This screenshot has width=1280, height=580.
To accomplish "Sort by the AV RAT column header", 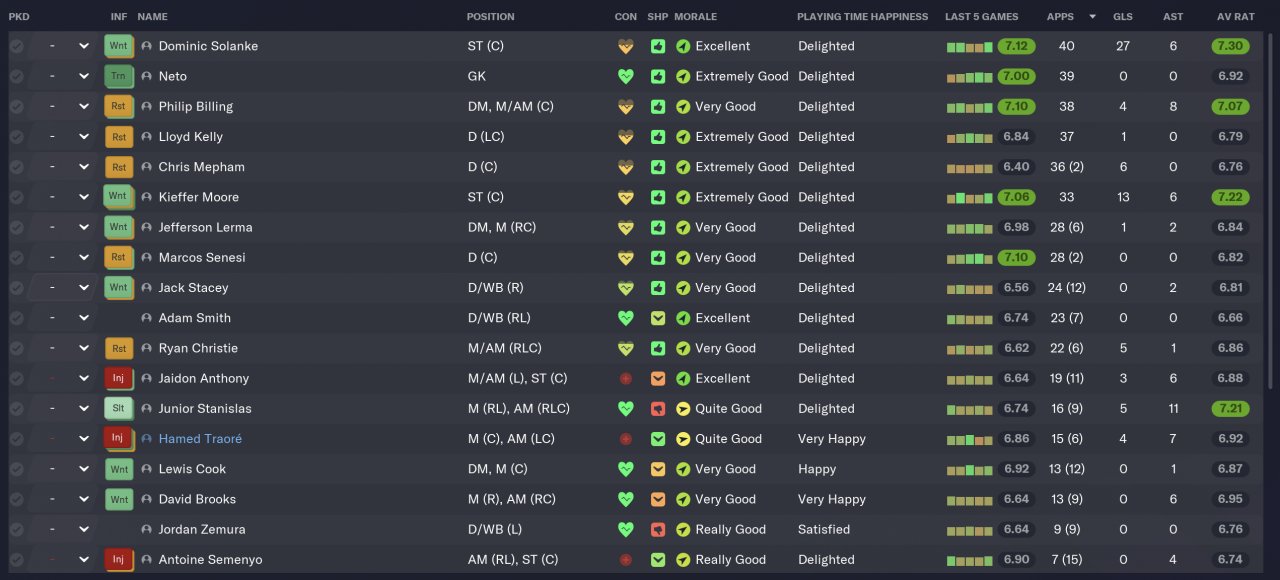I will (x=1235, y=17).
